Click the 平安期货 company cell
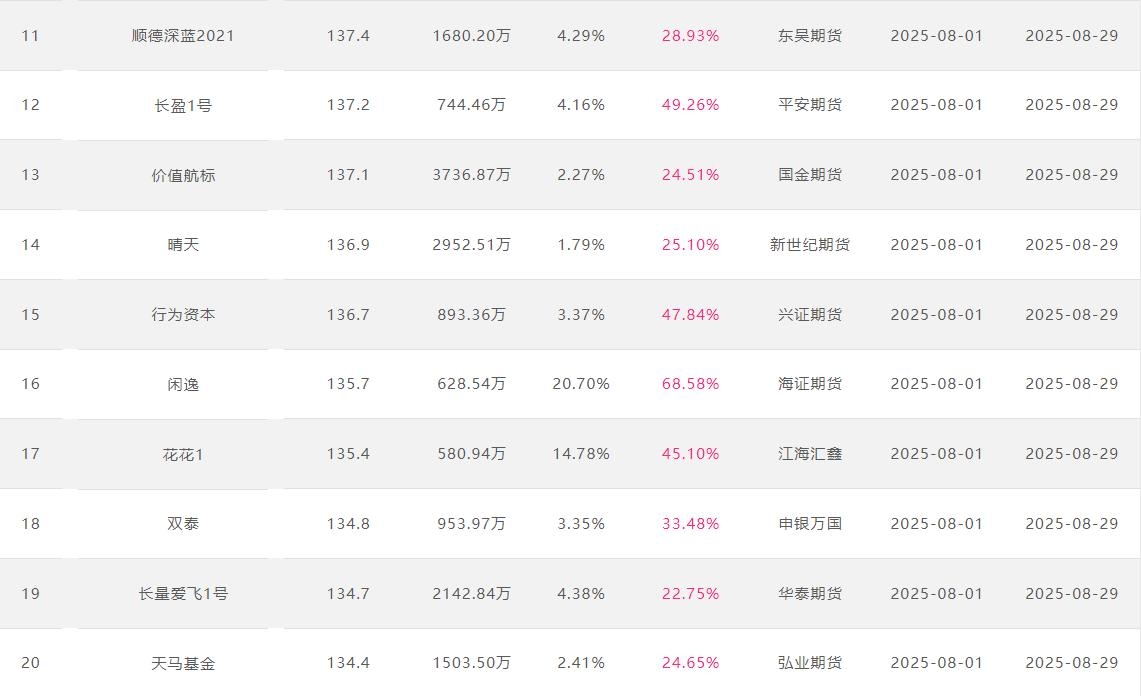1141x696 pixels. [x=810, y=105]
